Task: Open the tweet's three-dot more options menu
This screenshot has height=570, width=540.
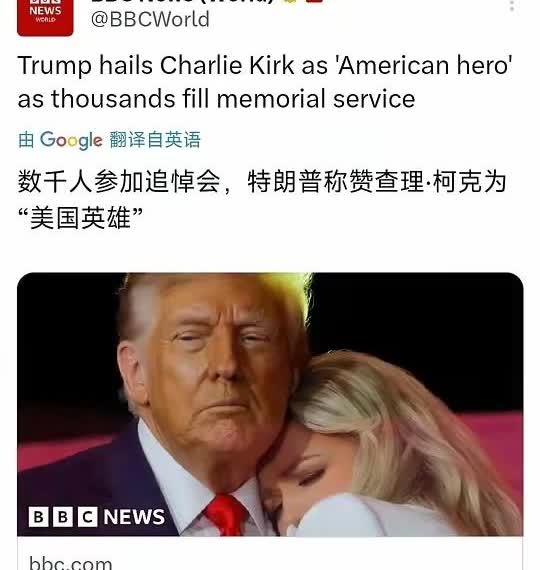Action: [512, 5]
